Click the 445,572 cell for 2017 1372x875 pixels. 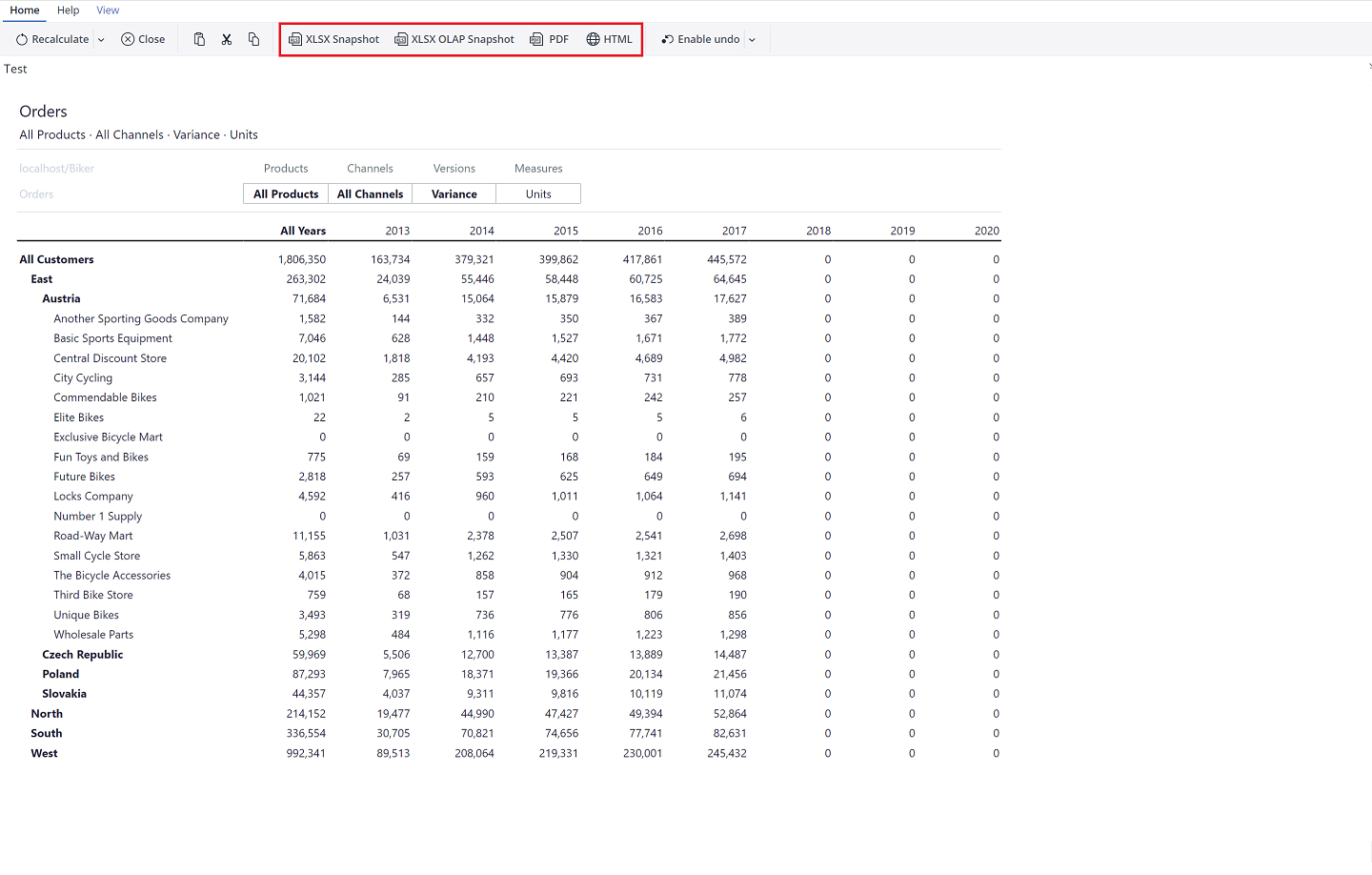click(727, 259)
